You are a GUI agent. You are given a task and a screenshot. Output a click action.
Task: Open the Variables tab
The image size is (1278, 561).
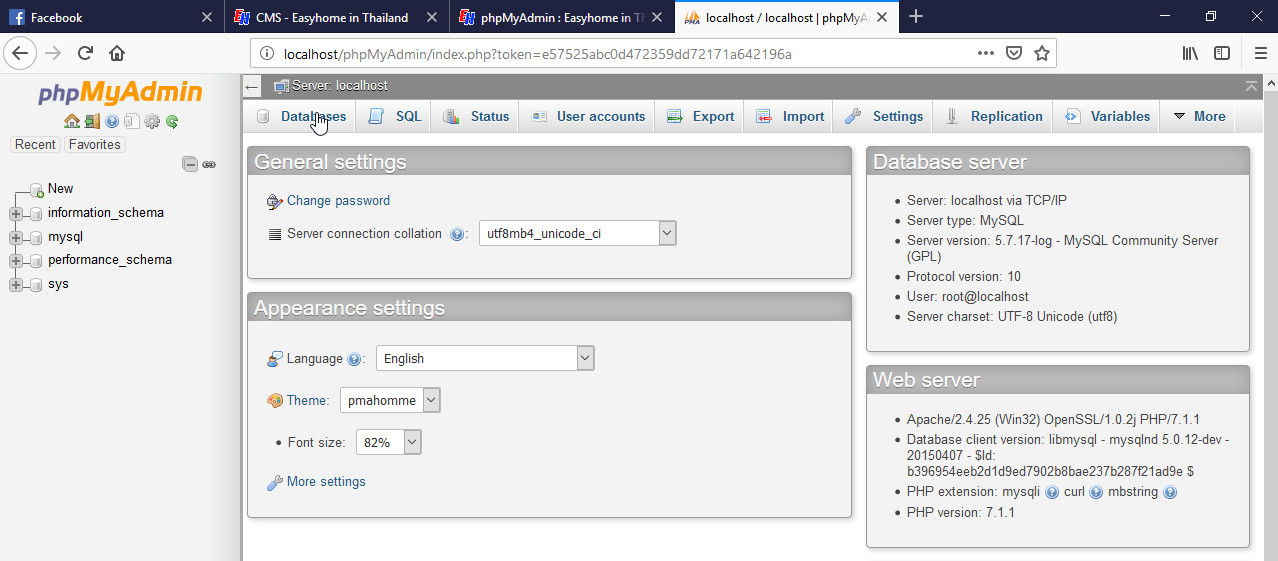coord(1107,116)
